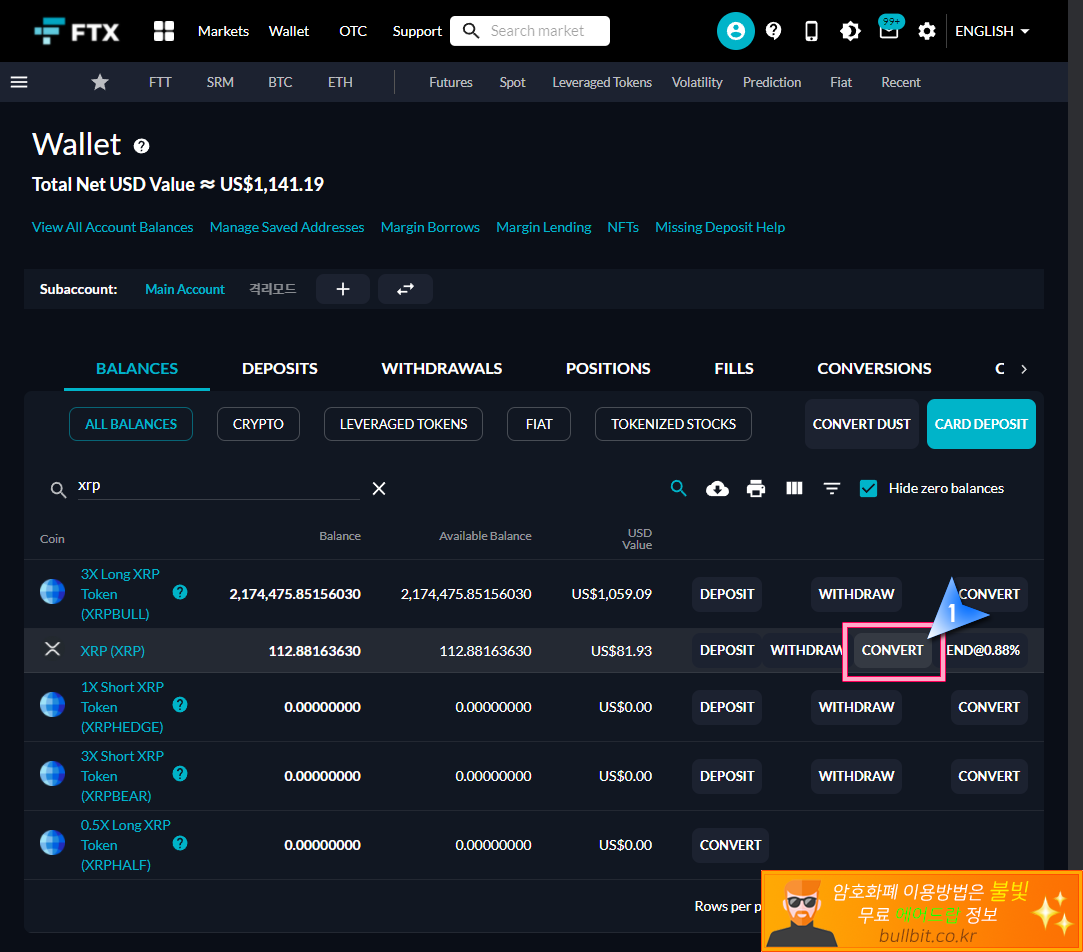Switch to POSITIONS tab
This screenshot has width=1083, height=952.
[608, 369]
